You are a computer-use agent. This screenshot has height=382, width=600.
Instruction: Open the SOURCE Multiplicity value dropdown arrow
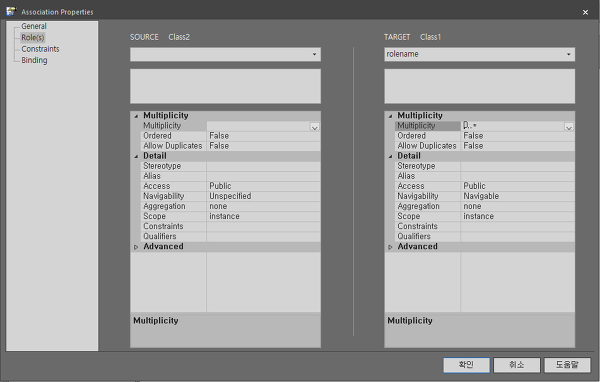pyautogui.click(x=315, y=127)
